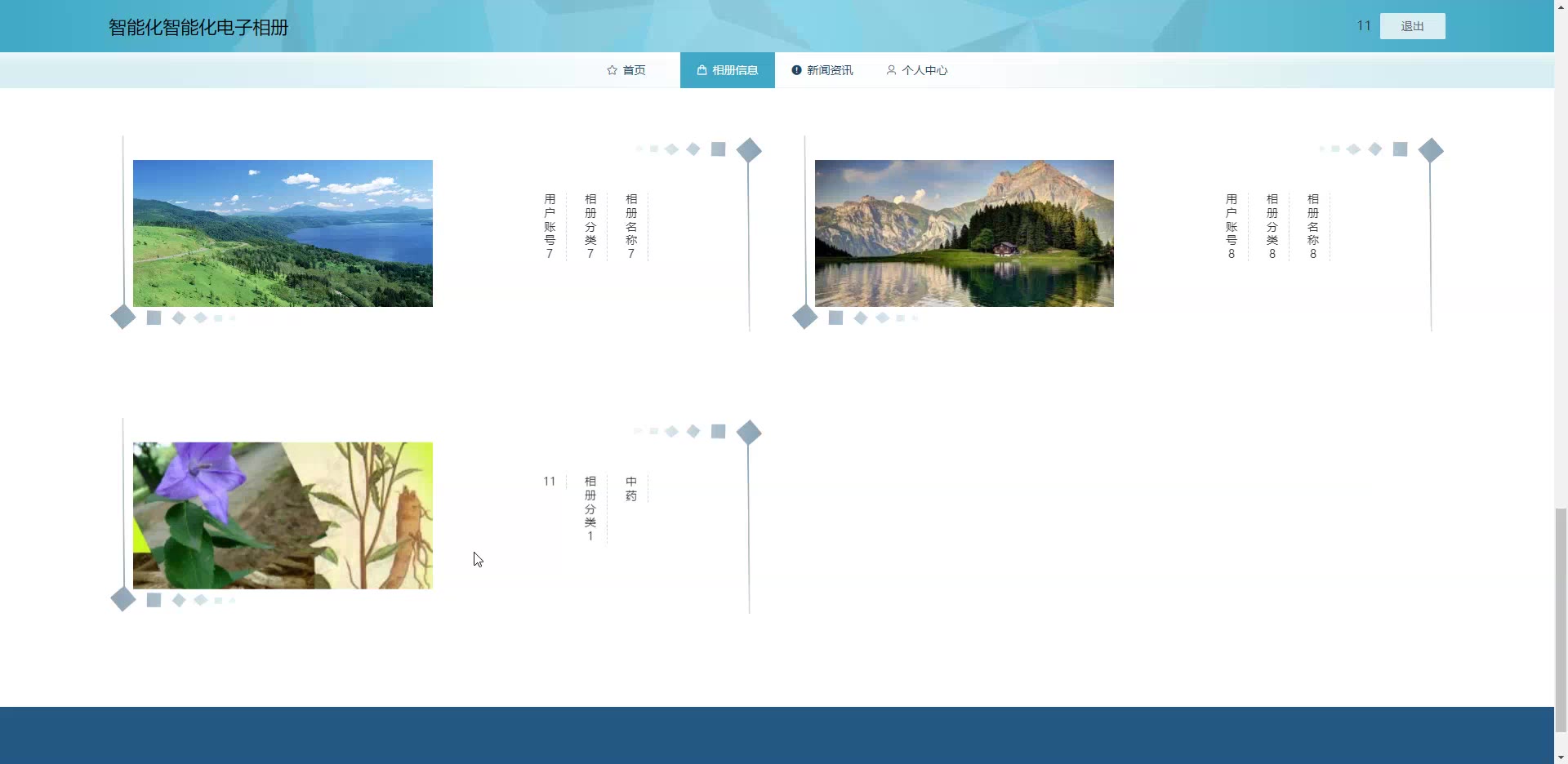
Task: Click the 用户账号7 text
Action: pos(550,227)
